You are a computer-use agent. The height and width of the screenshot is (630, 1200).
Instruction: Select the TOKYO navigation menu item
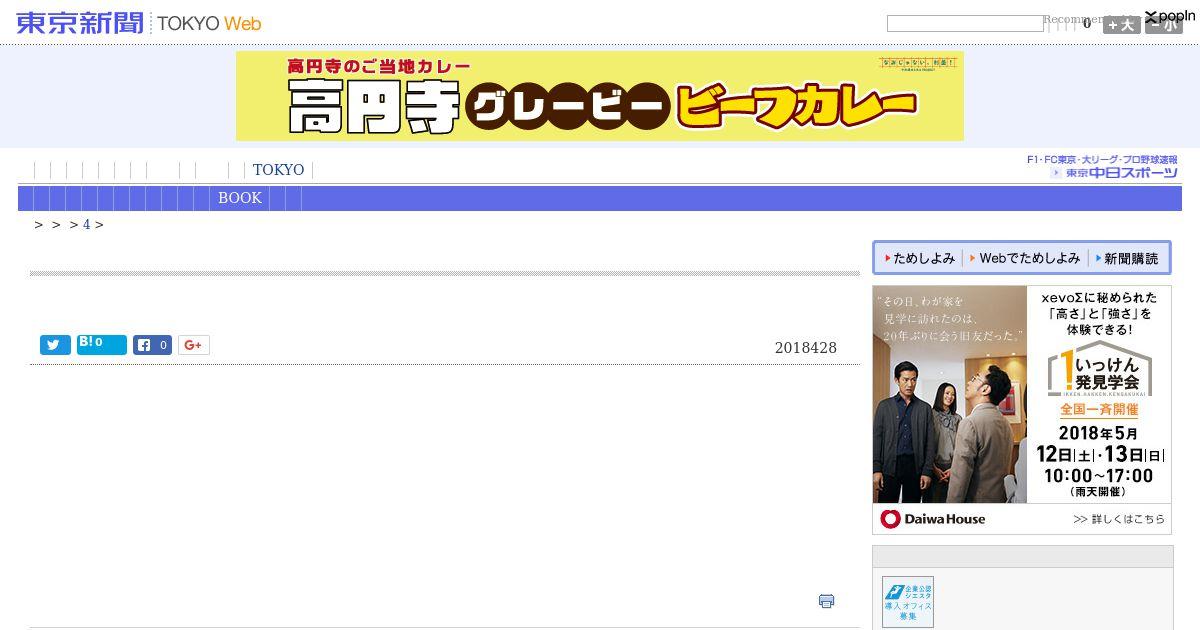click(x=278, y=170)
